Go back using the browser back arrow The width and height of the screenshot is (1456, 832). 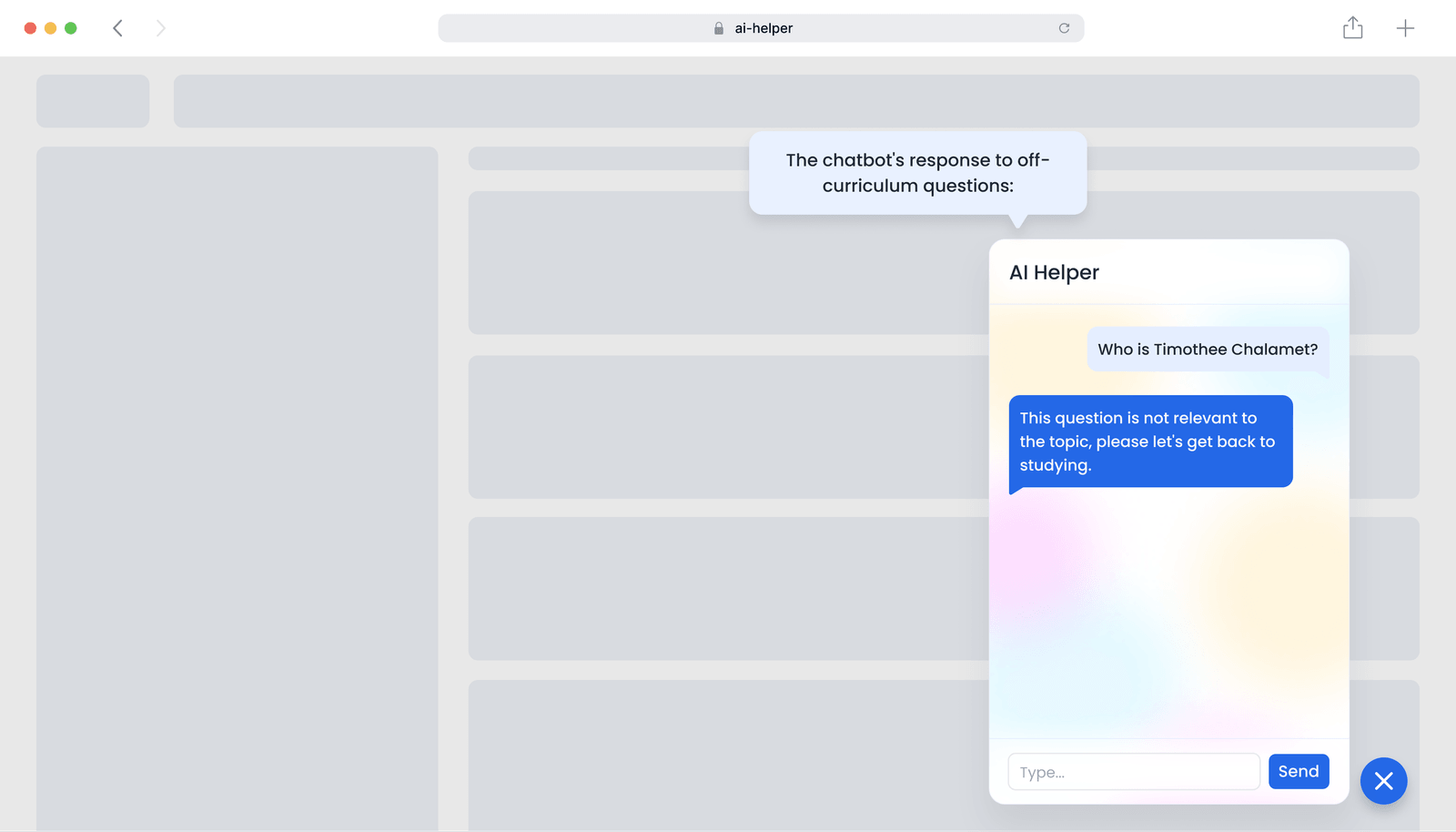click(117, 28)
